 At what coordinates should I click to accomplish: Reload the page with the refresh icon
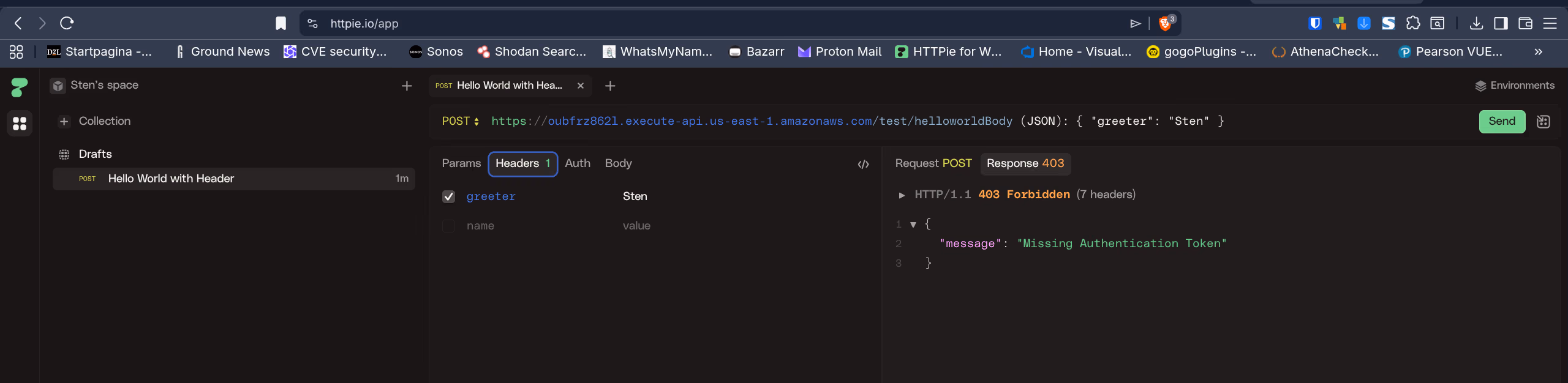point(67,23)
